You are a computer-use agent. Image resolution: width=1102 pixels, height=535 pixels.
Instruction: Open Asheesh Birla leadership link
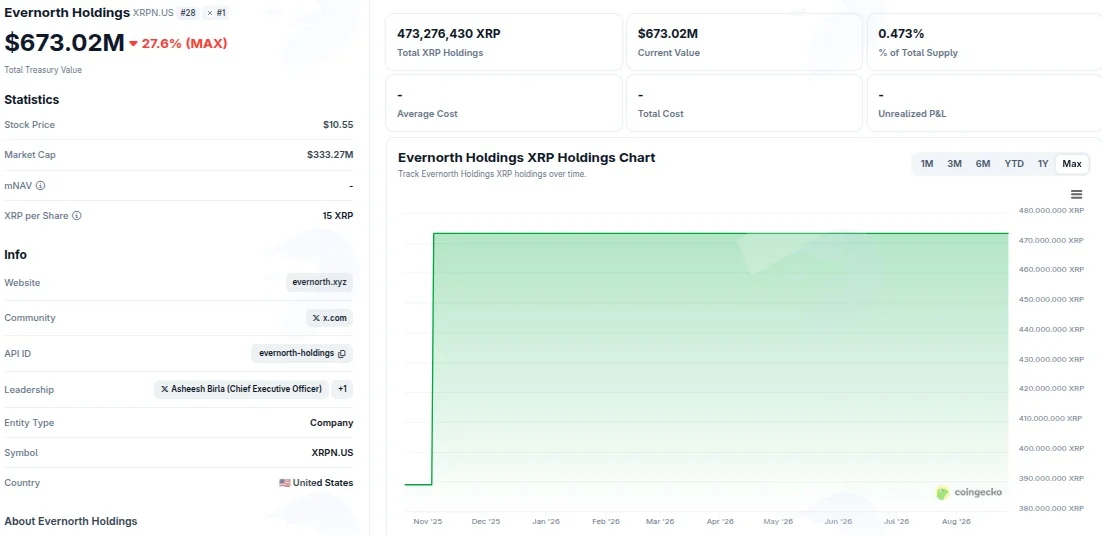click(x=241, y=389)
